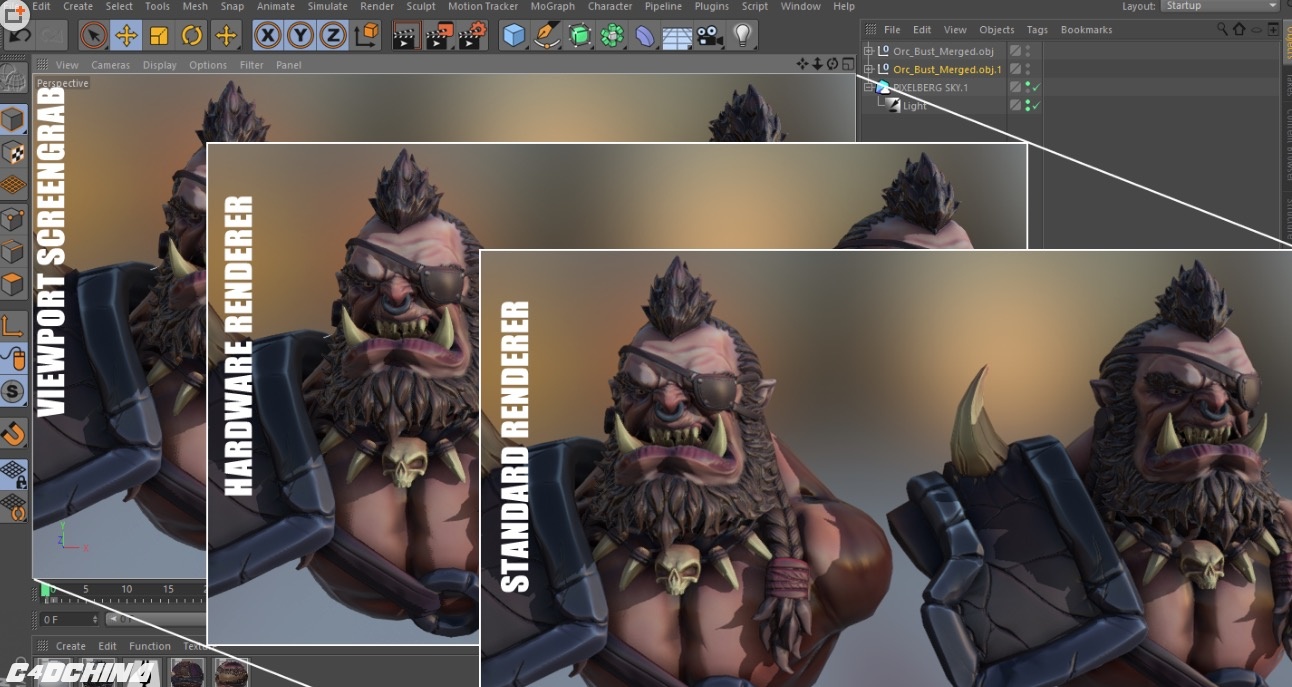Toggle the X axis lock
This screenshot has height=687, width=1292.
[x=267, y=36]
